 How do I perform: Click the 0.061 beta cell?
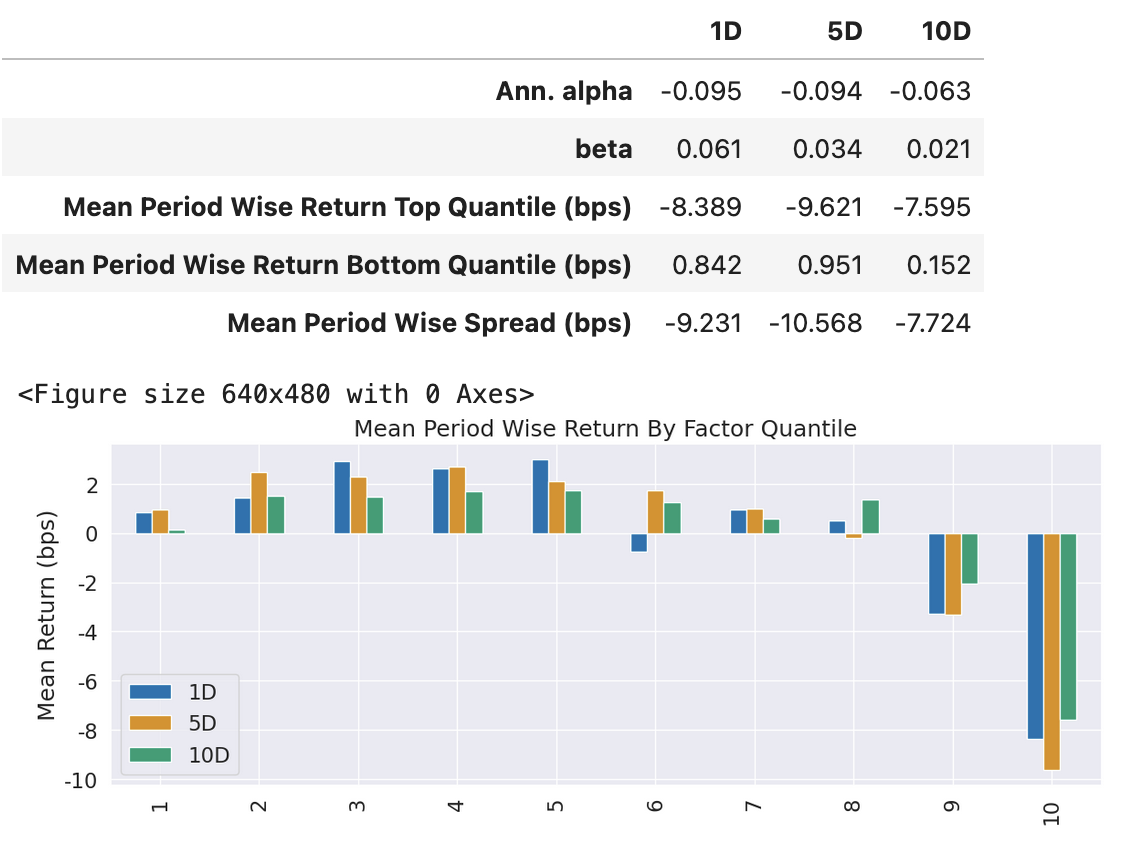pos(709,150)
